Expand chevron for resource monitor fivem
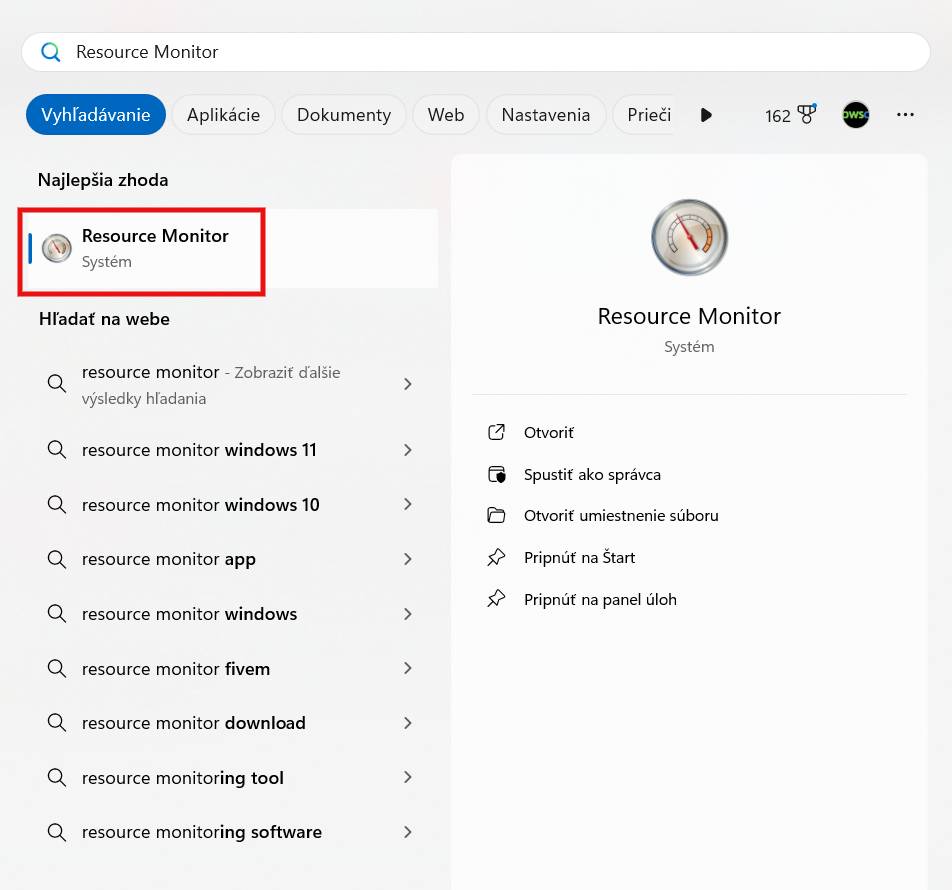This screenshot has width=952, height=890. [407, 668]
